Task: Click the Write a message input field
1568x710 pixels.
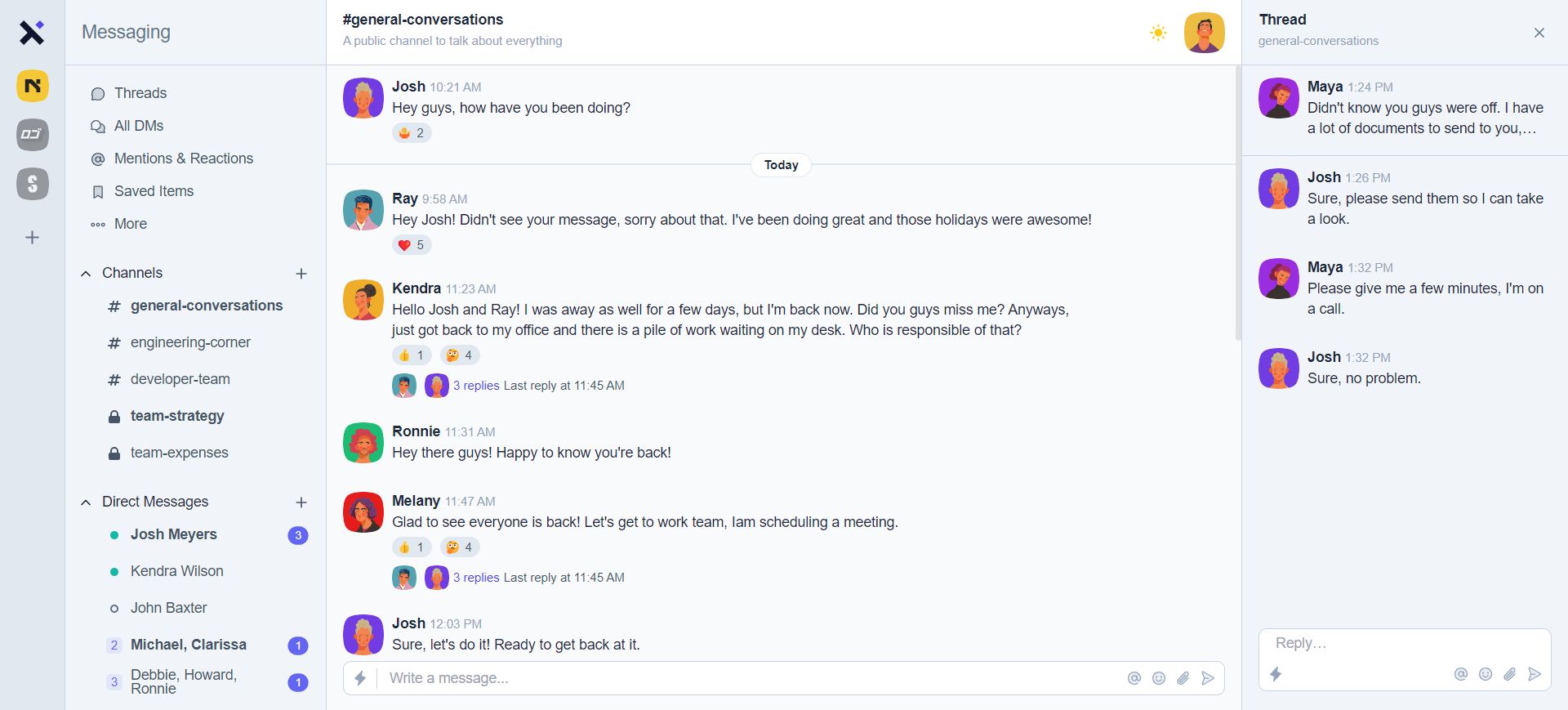Action: 735,678
